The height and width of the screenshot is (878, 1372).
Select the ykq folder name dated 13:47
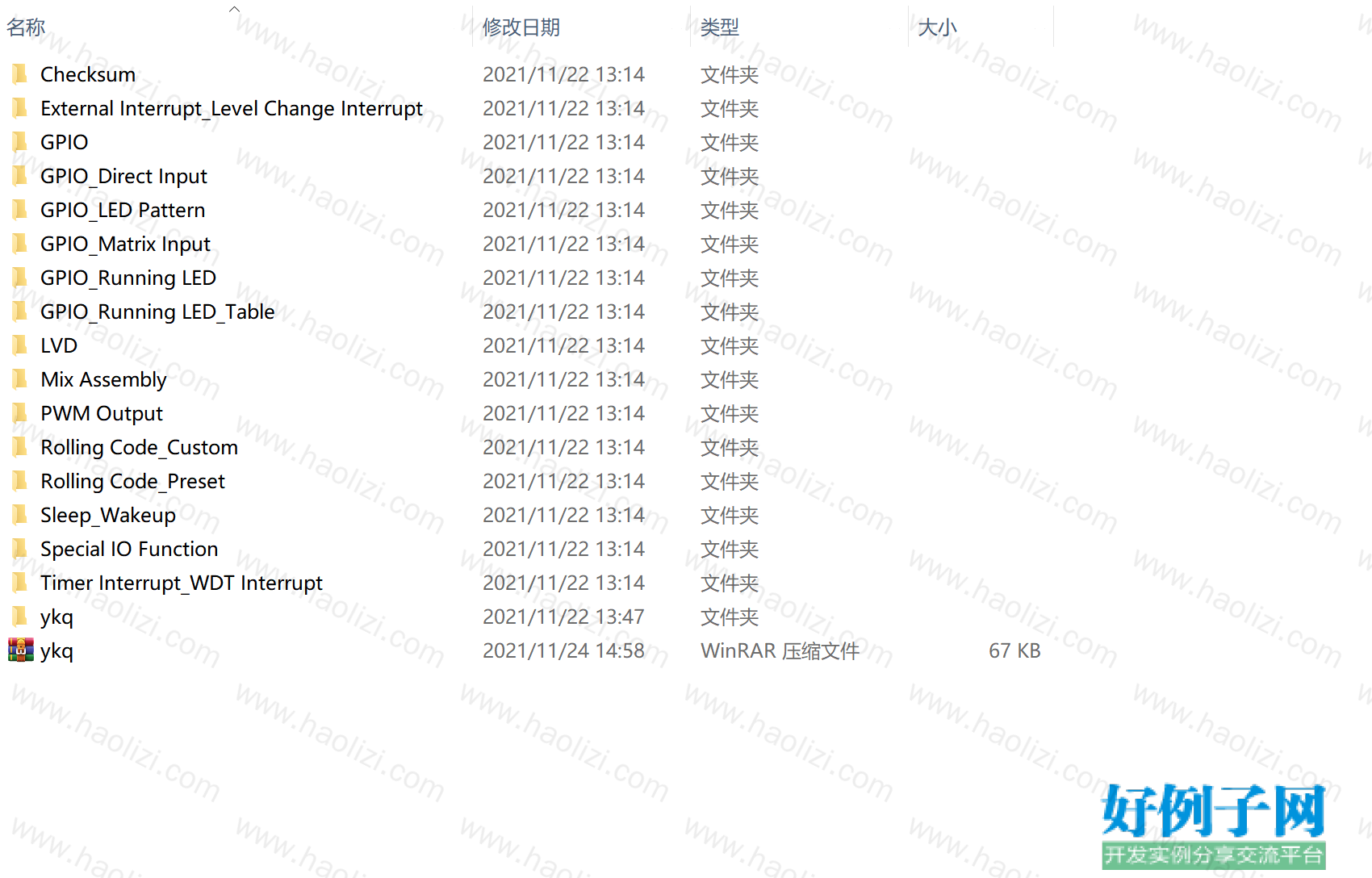(x=56, y=617)
